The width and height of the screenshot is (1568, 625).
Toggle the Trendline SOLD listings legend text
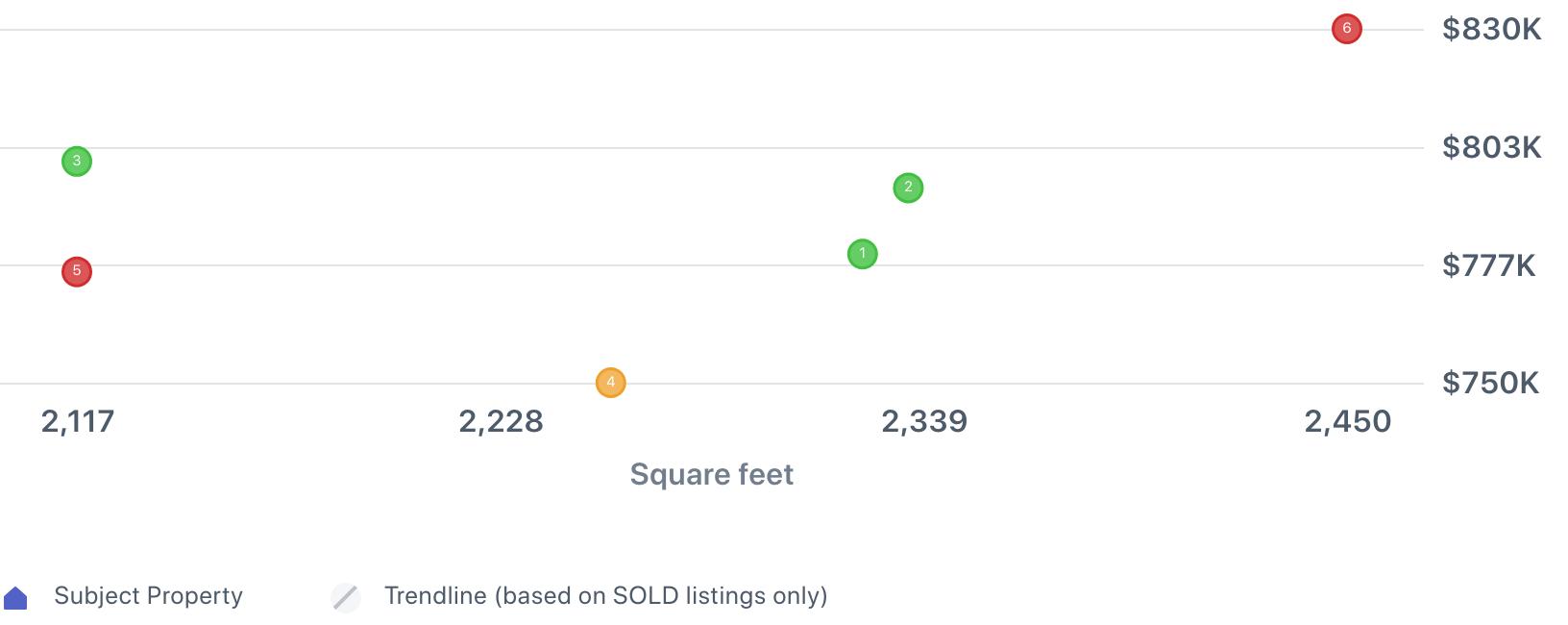(605, 596)
